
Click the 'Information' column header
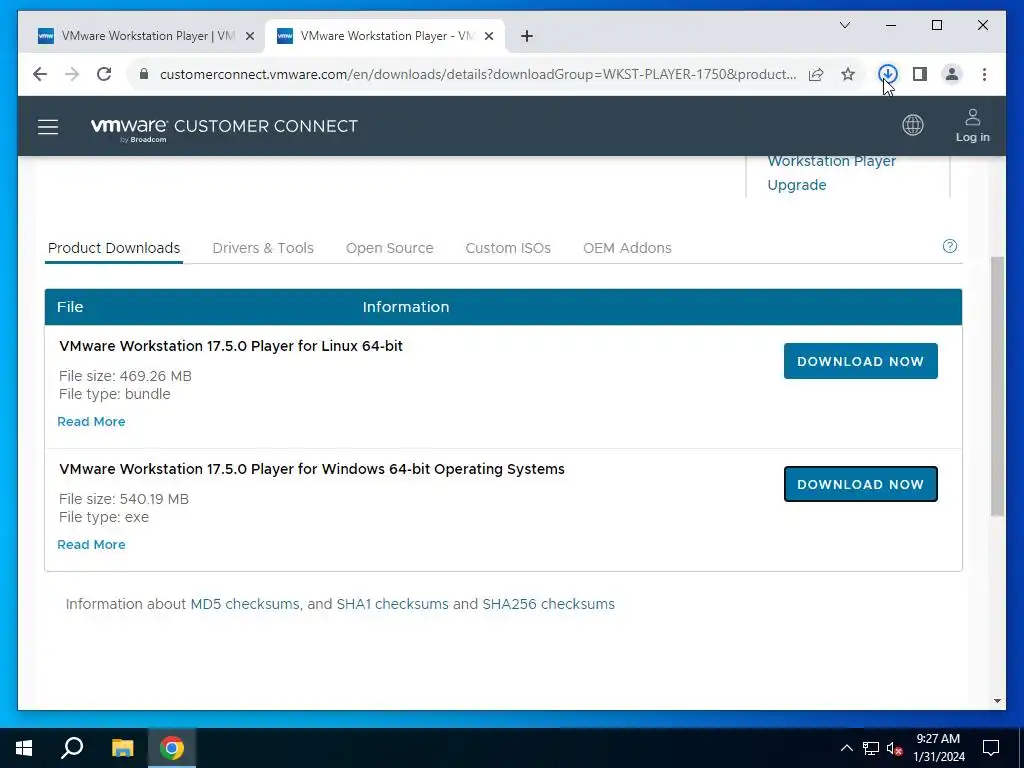[x=406, y=307]
